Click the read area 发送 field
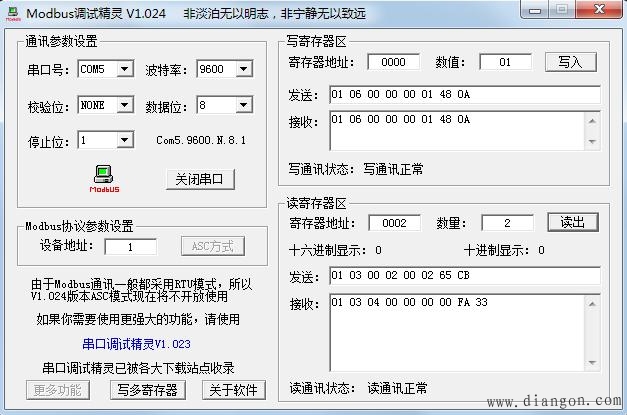Viewport: 627px width, 415px height. tap(465, 275)
